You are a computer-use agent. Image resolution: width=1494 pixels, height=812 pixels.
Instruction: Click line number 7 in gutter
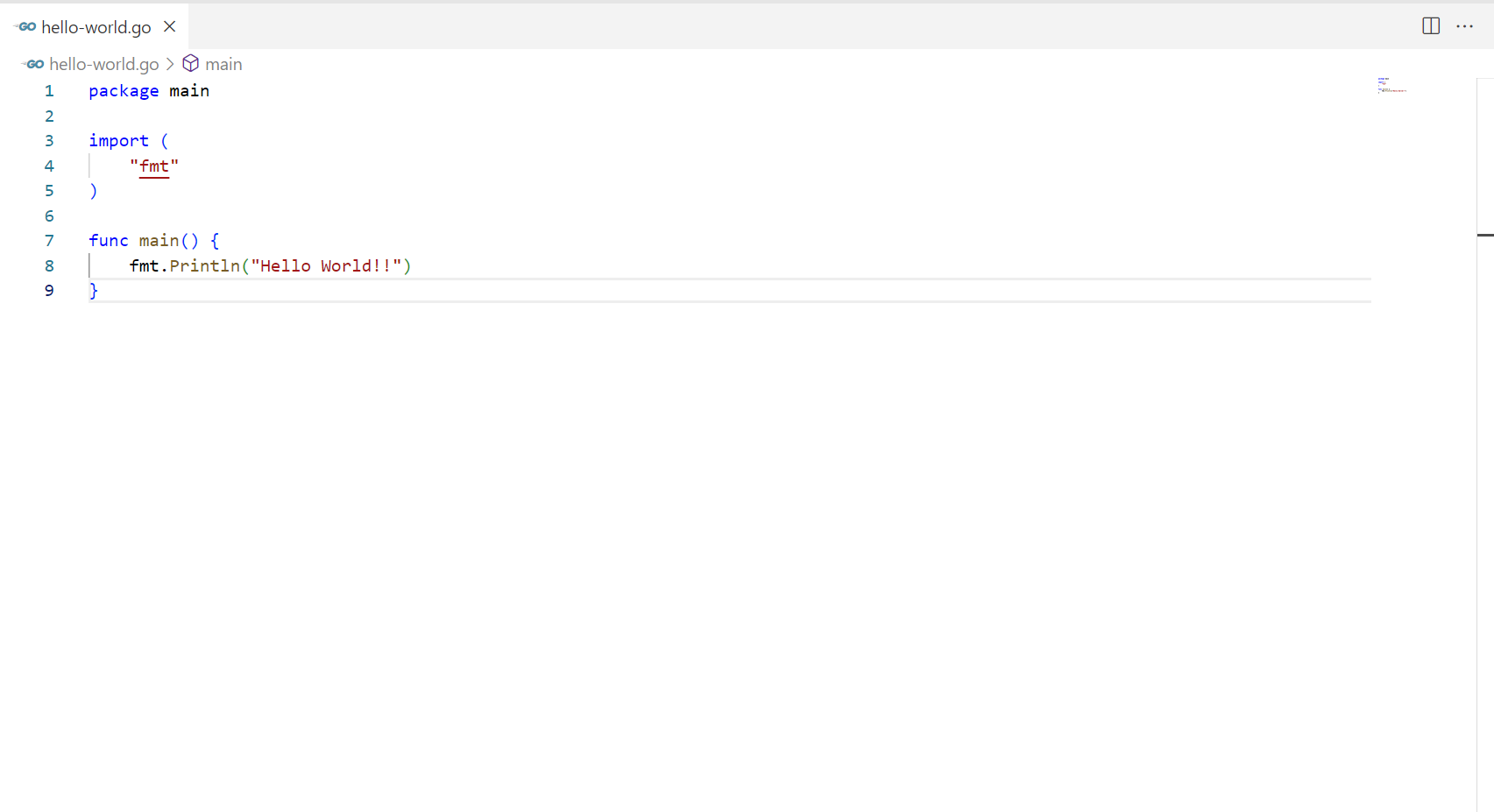pyautogui.click(x=49, y=241)
